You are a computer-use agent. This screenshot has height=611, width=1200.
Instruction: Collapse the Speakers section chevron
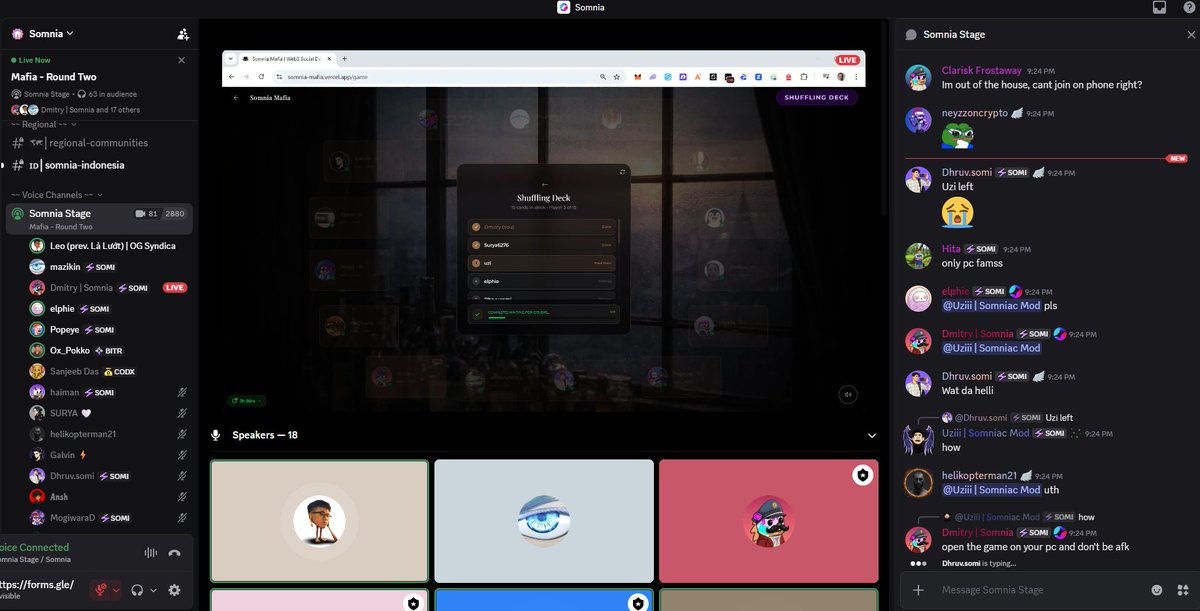tap(872, 436)
